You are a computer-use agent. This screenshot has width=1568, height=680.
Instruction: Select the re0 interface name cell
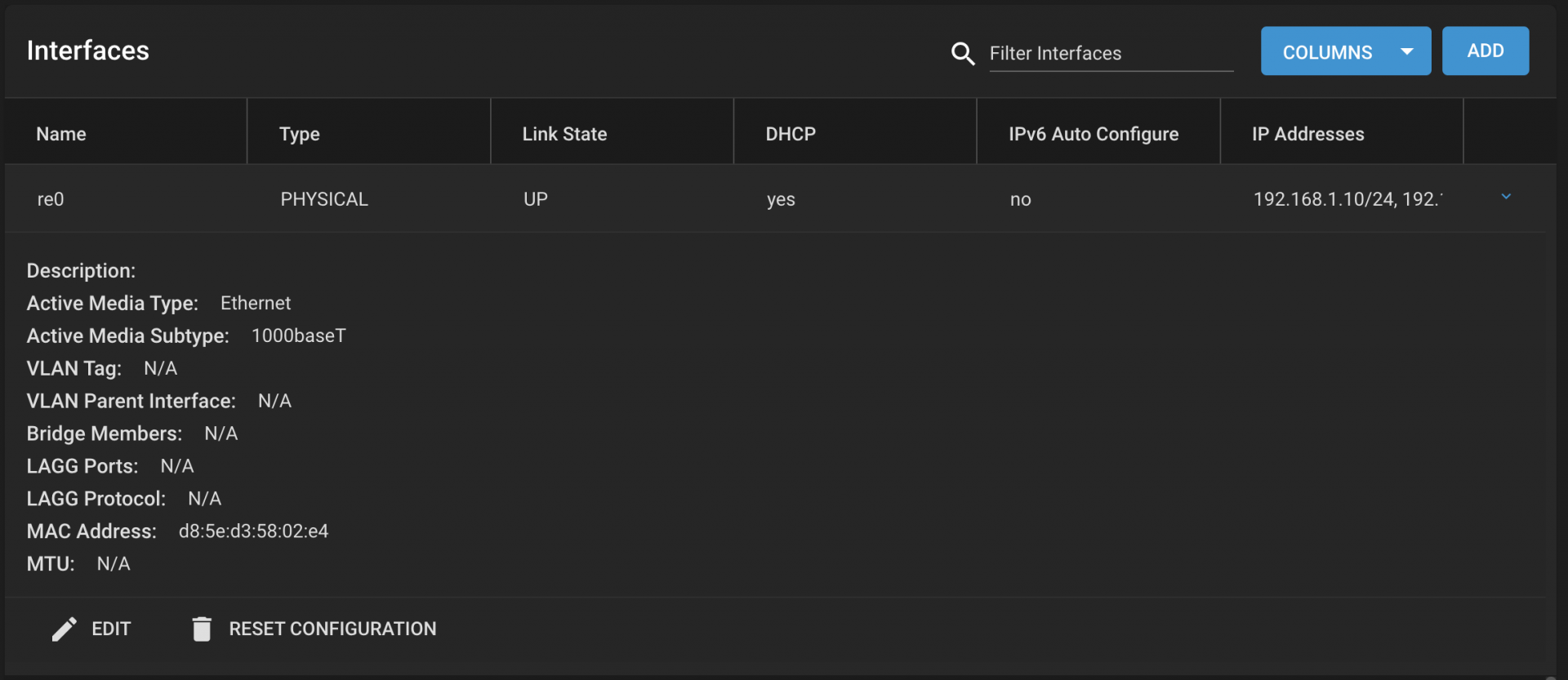click(51, 199)
